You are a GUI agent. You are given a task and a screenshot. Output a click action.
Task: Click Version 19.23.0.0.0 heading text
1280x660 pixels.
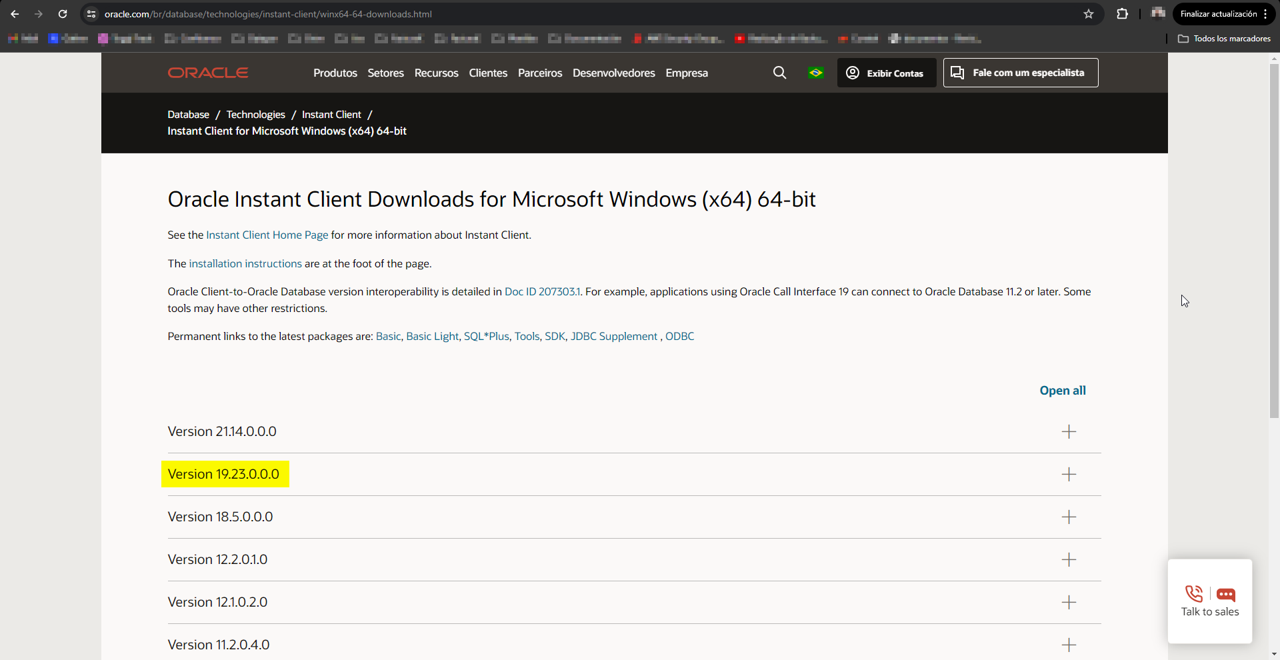(x=223, y=474)
